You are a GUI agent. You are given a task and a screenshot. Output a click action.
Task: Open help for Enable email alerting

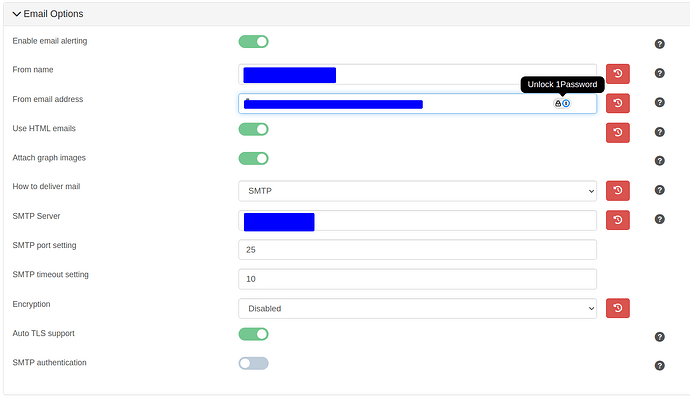pos(659,44)
